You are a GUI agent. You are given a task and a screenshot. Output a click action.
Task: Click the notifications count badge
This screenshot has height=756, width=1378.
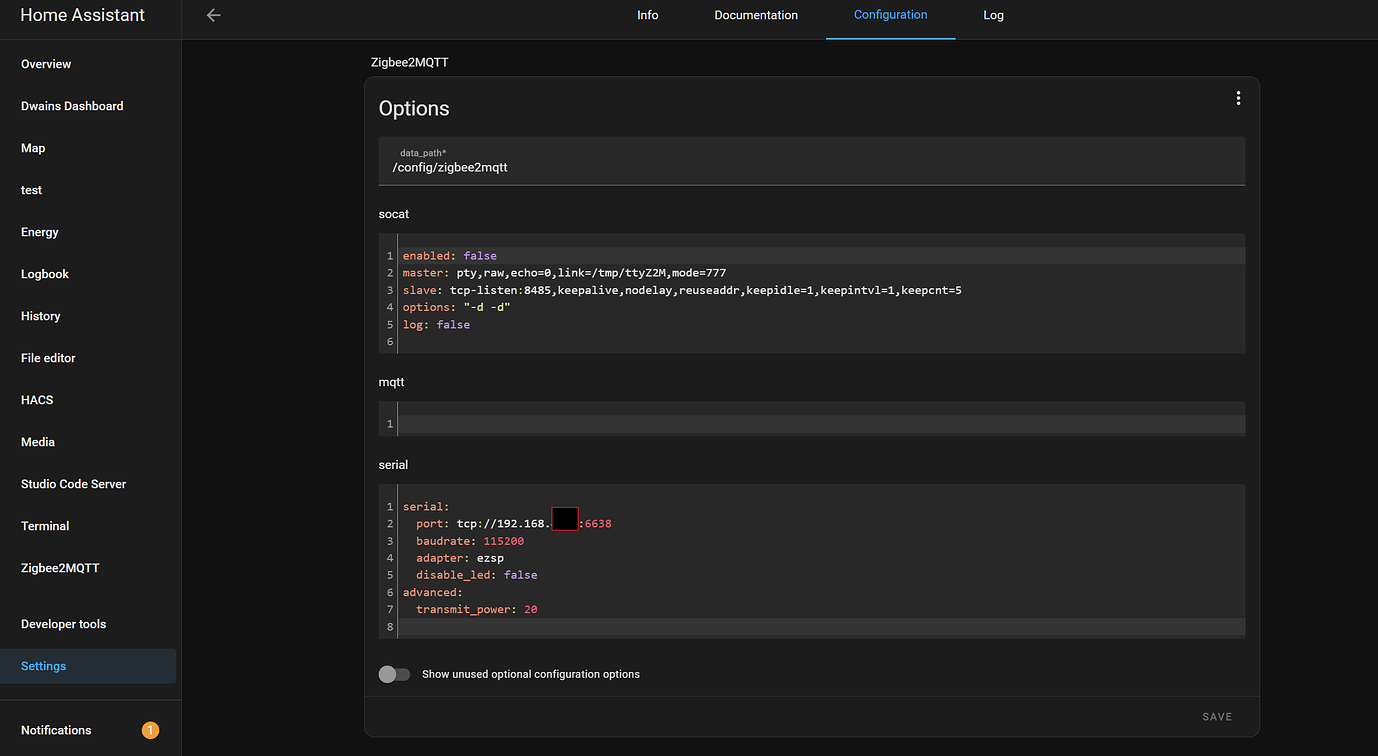click(150, 730)
